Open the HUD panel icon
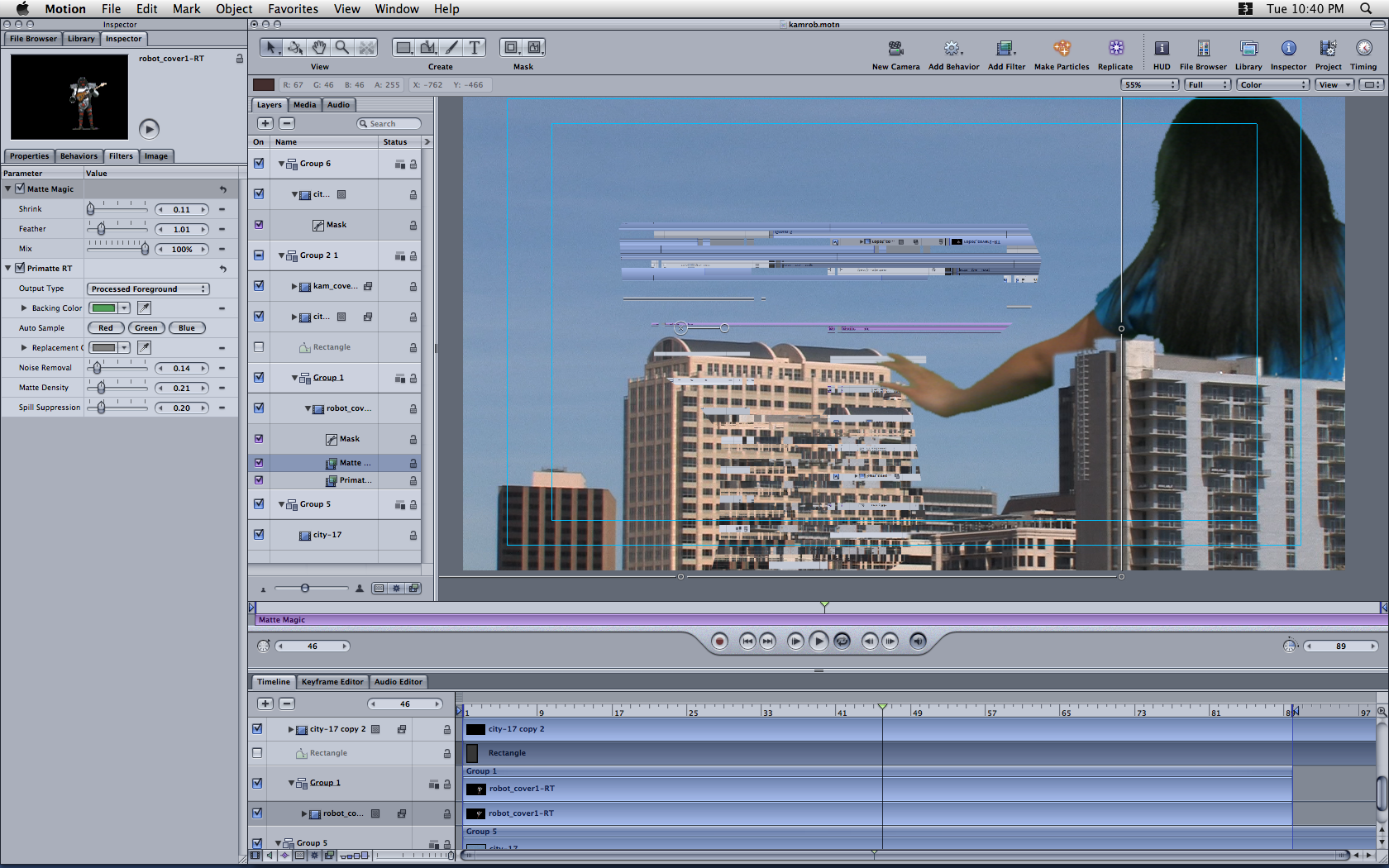 (1162, 49)
